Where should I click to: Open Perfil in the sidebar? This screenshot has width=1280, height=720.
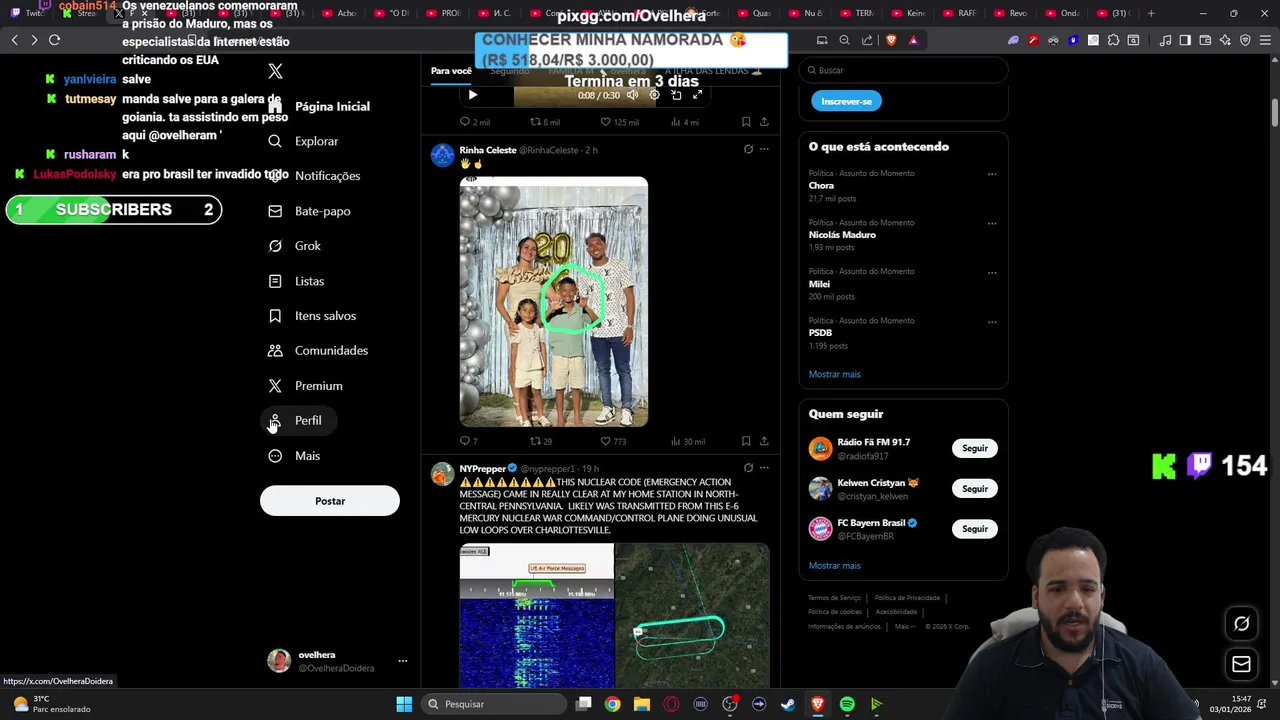[297, 421]
